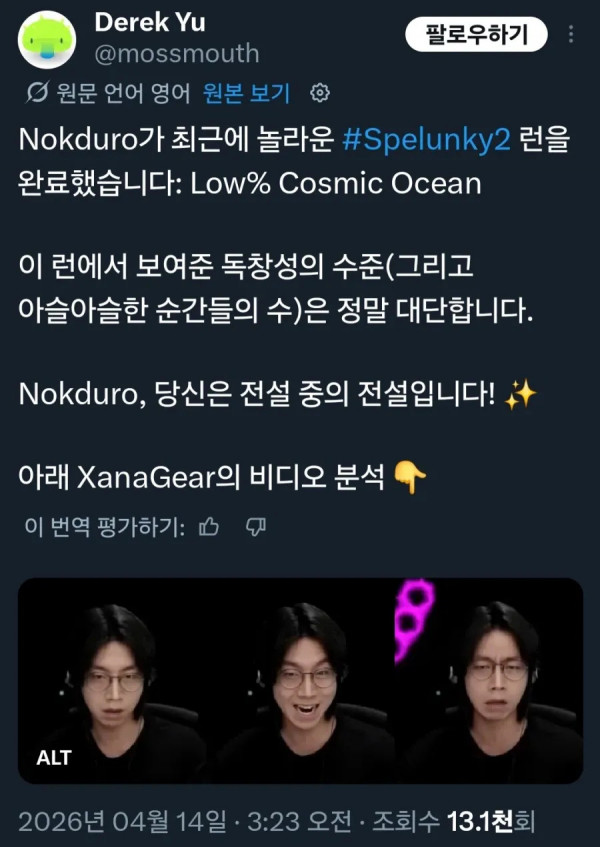600x847 pixels.
Task: Open the #Spelunky2 hashtag
Action: point(427,140)
